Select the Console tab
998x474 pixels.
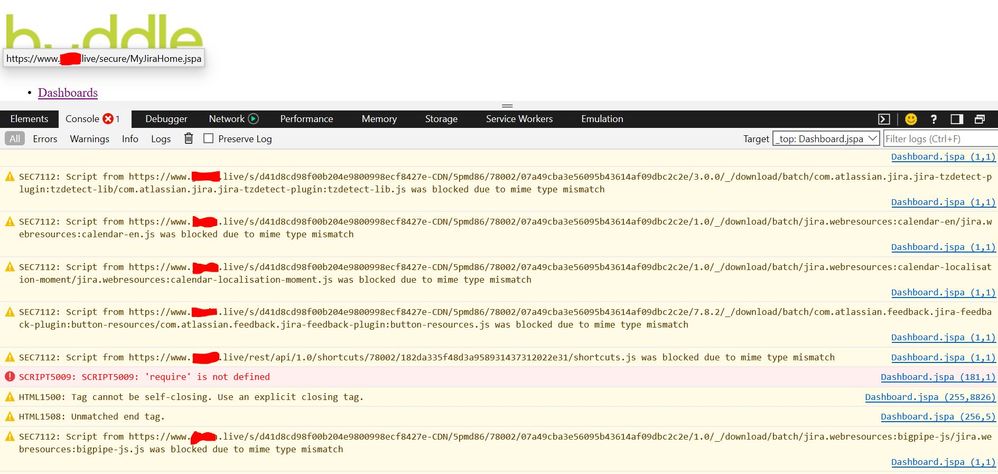(x=94, y=119)
